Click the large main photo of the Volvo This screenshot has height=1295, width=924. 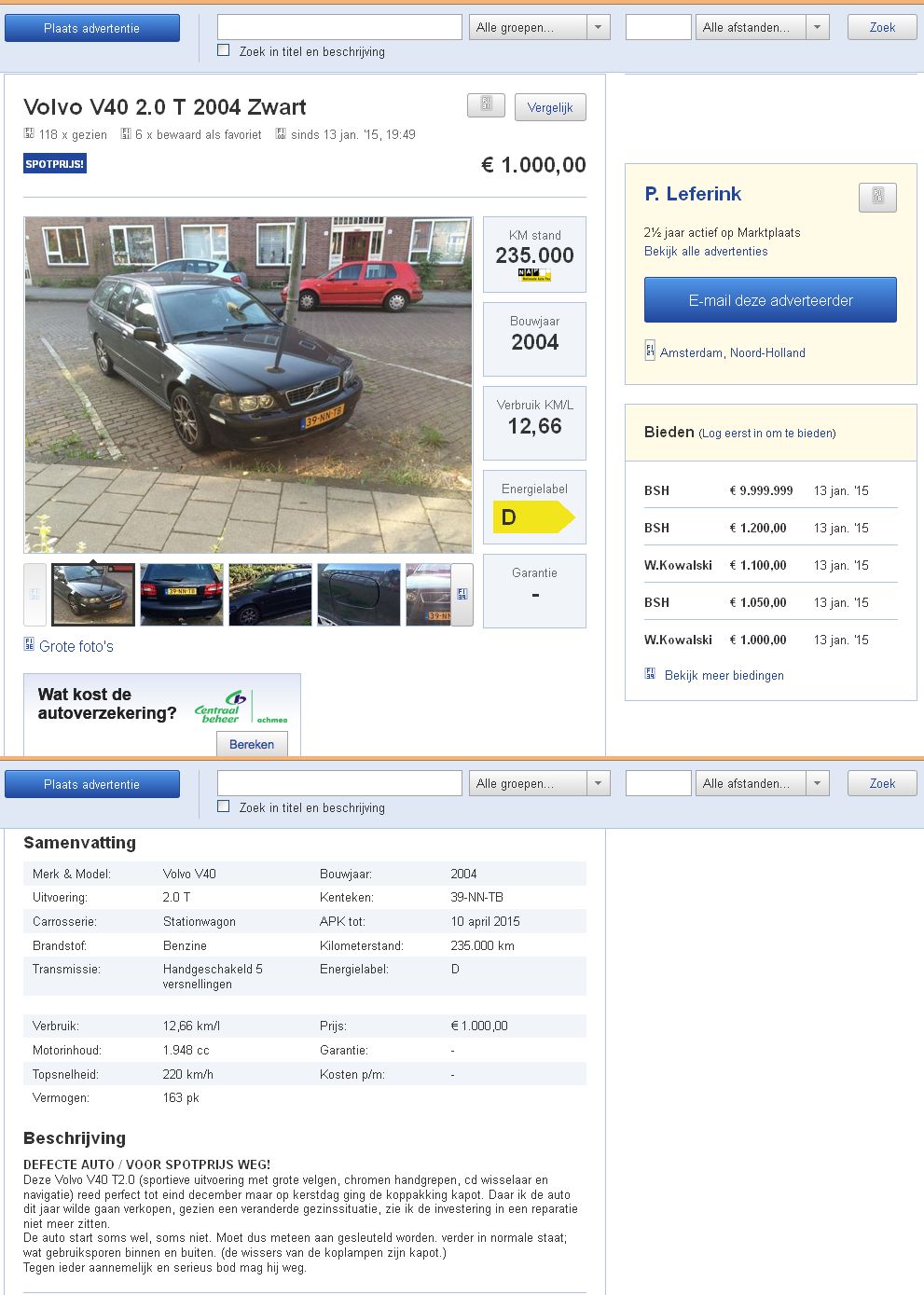(x=248, y=385)
